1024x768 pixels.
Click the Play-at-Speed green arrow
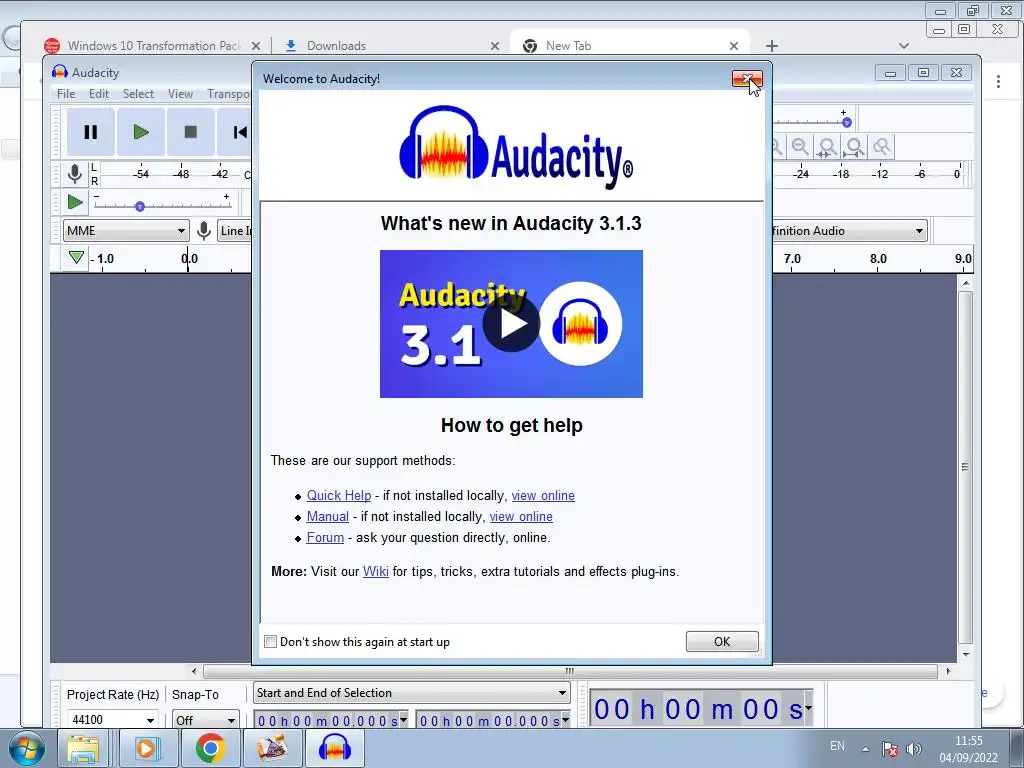click(76, 202)
